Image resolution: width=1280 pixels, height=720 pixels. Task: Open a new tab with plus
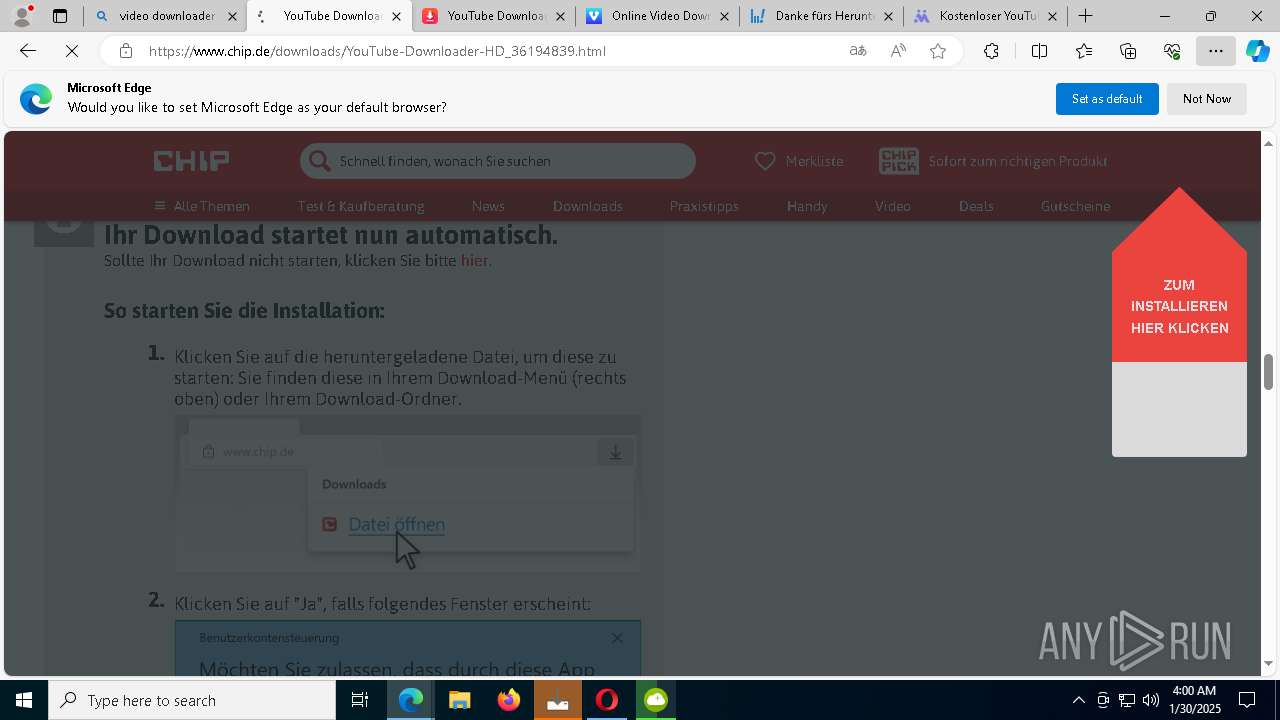point(1085,16)
